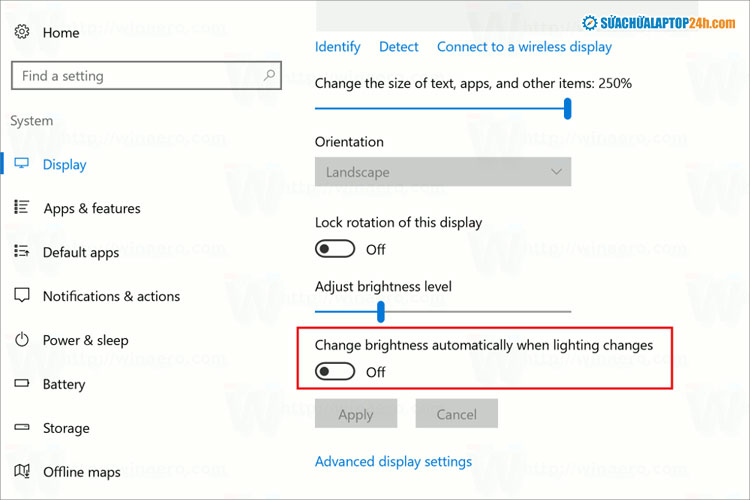Click the Battery icon in sidebar

point(22,384)
